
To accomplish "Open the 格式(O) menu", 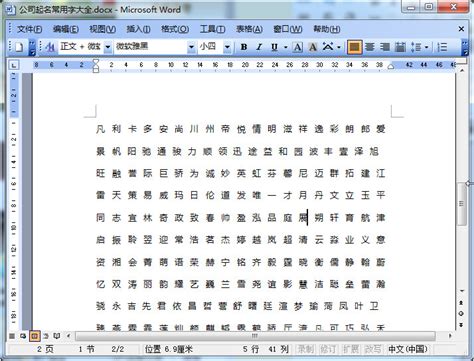I will (x=175, y=29).
